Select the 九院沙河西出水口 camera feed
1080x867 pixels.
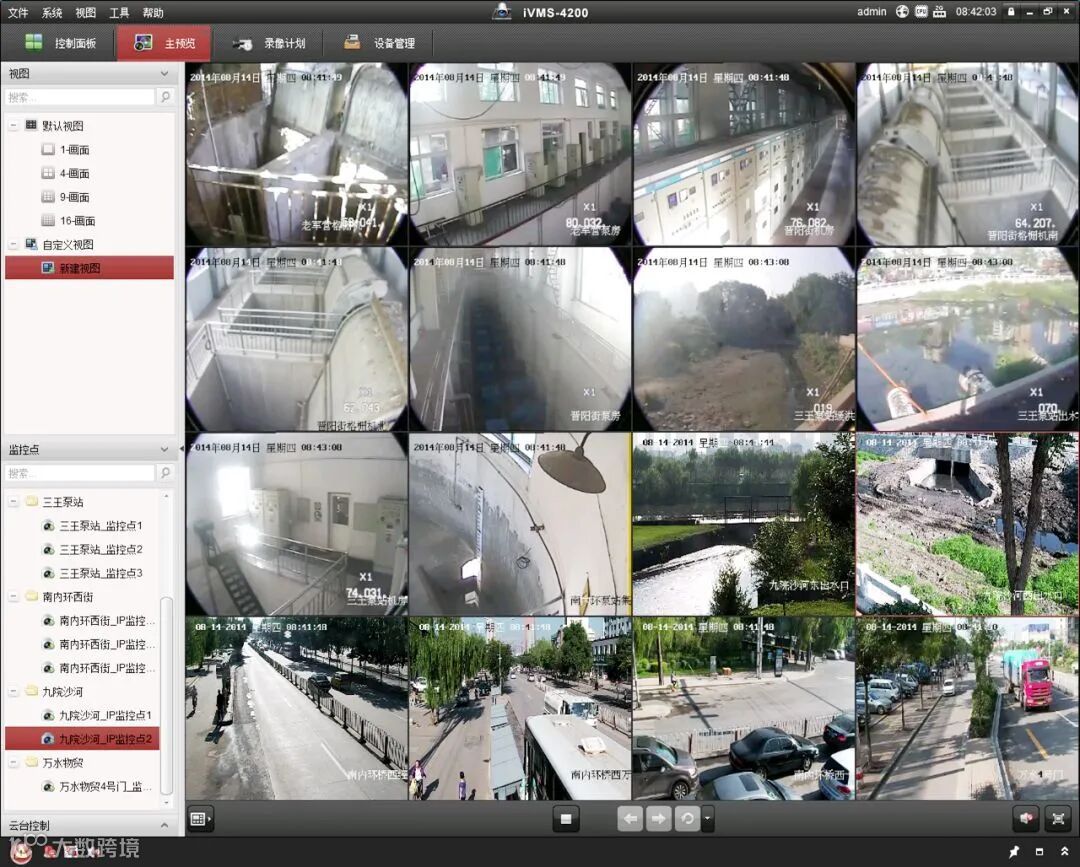pyautogui.click(x=968, y=524)
